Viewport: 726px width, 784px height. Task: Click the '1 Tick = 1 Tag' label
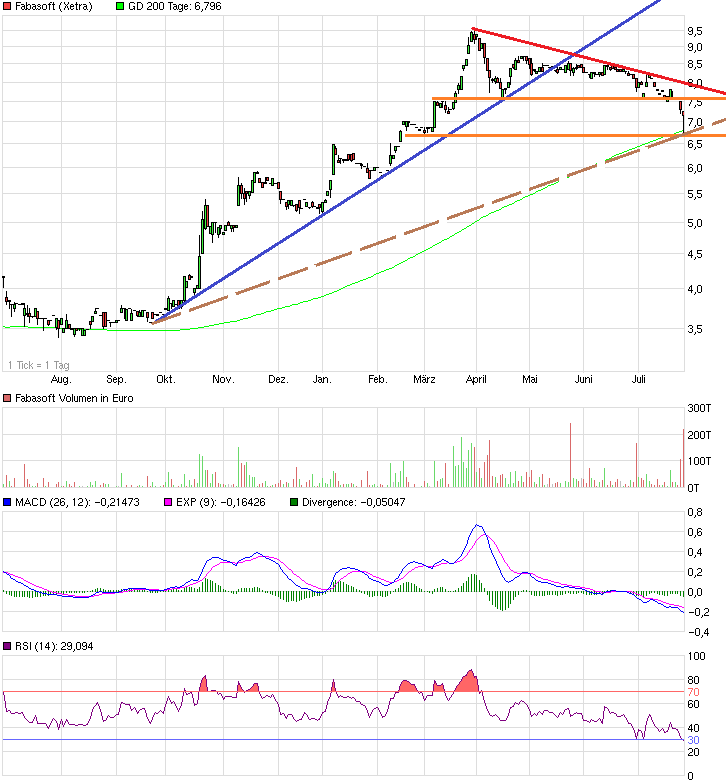37,365
